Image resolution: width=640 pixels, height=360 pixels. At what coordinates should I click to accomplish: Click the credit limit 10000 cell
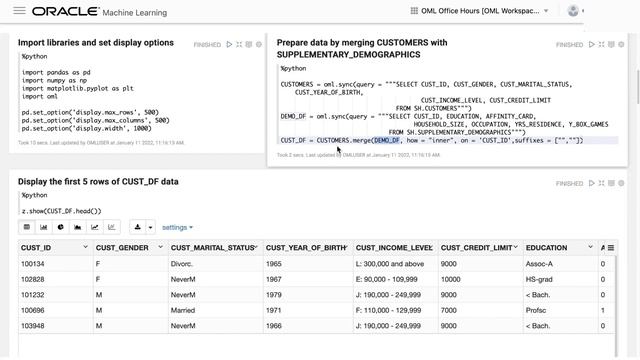coord(480,279)
